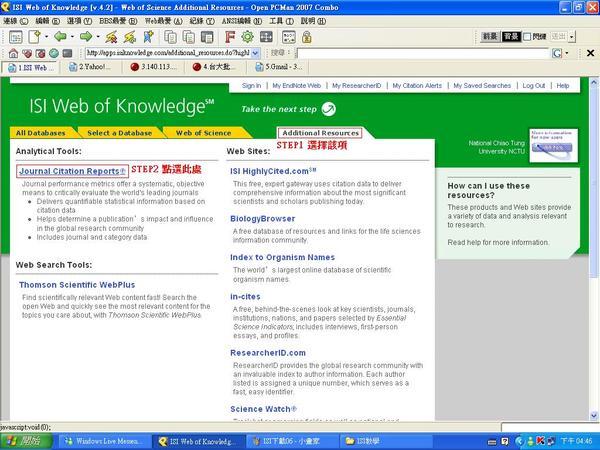
Task: Open the Thomson Scientific WebPlus link
Action: pyautogui.click(x=77, y=285)
